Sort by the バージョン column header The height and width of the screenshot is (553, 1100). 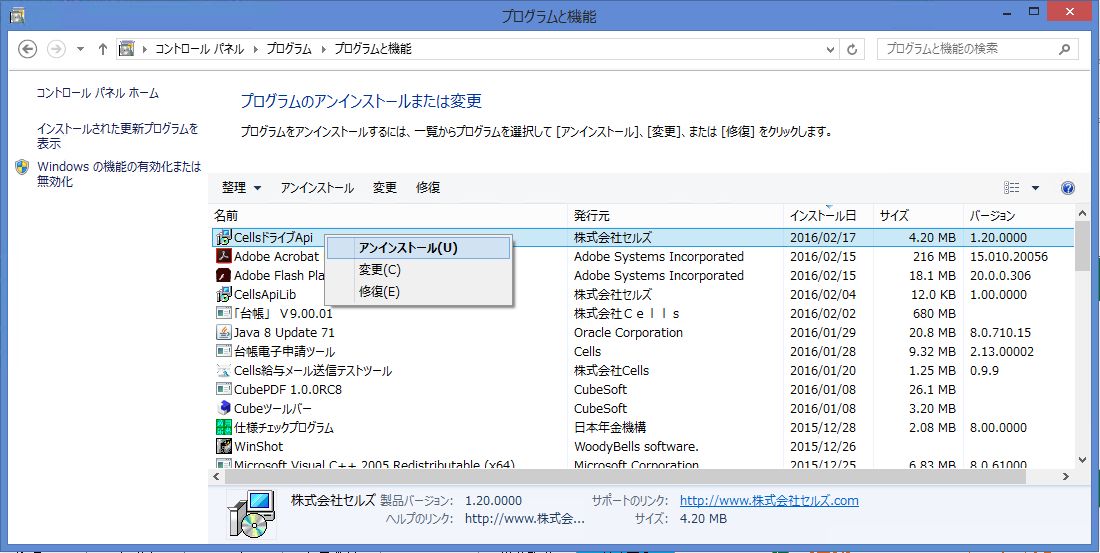1019,216
